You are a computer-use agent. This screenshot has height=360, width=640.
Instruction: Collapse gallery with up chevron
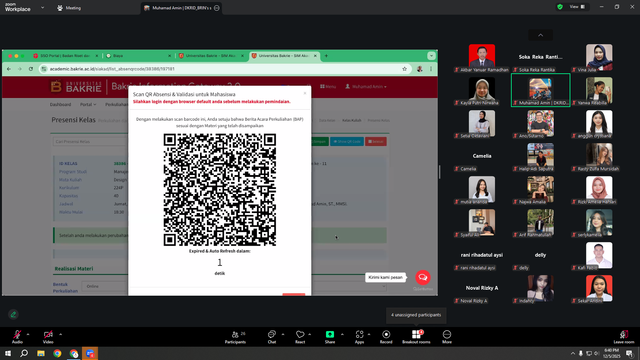pyautogui.click(x=540, y=35)
